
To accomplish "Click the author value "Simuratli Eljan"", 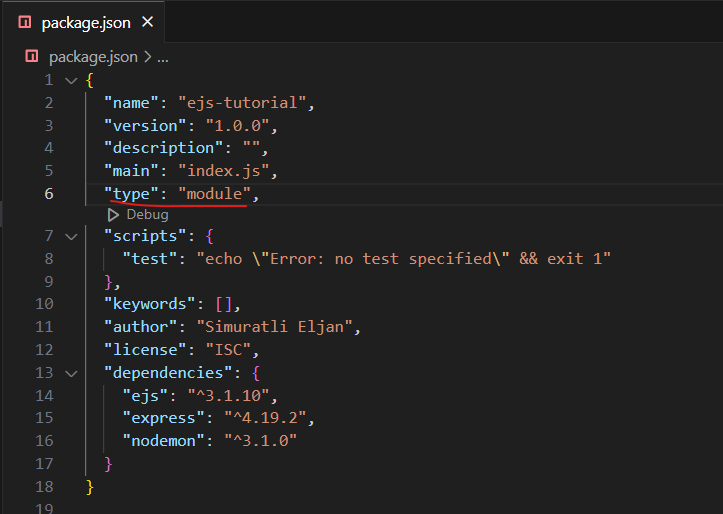I will (x=274, y=326).
